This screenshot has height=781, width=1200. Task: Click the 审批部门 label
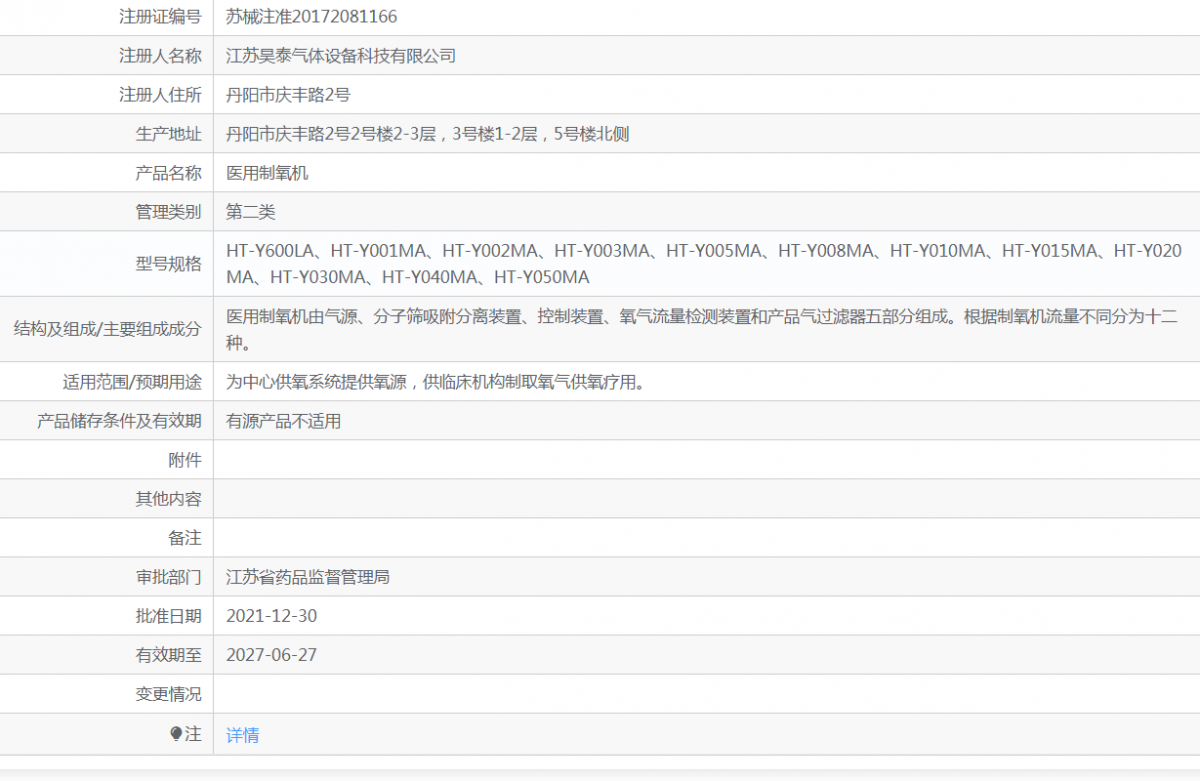pyautogui.click(x=168, y=577)
